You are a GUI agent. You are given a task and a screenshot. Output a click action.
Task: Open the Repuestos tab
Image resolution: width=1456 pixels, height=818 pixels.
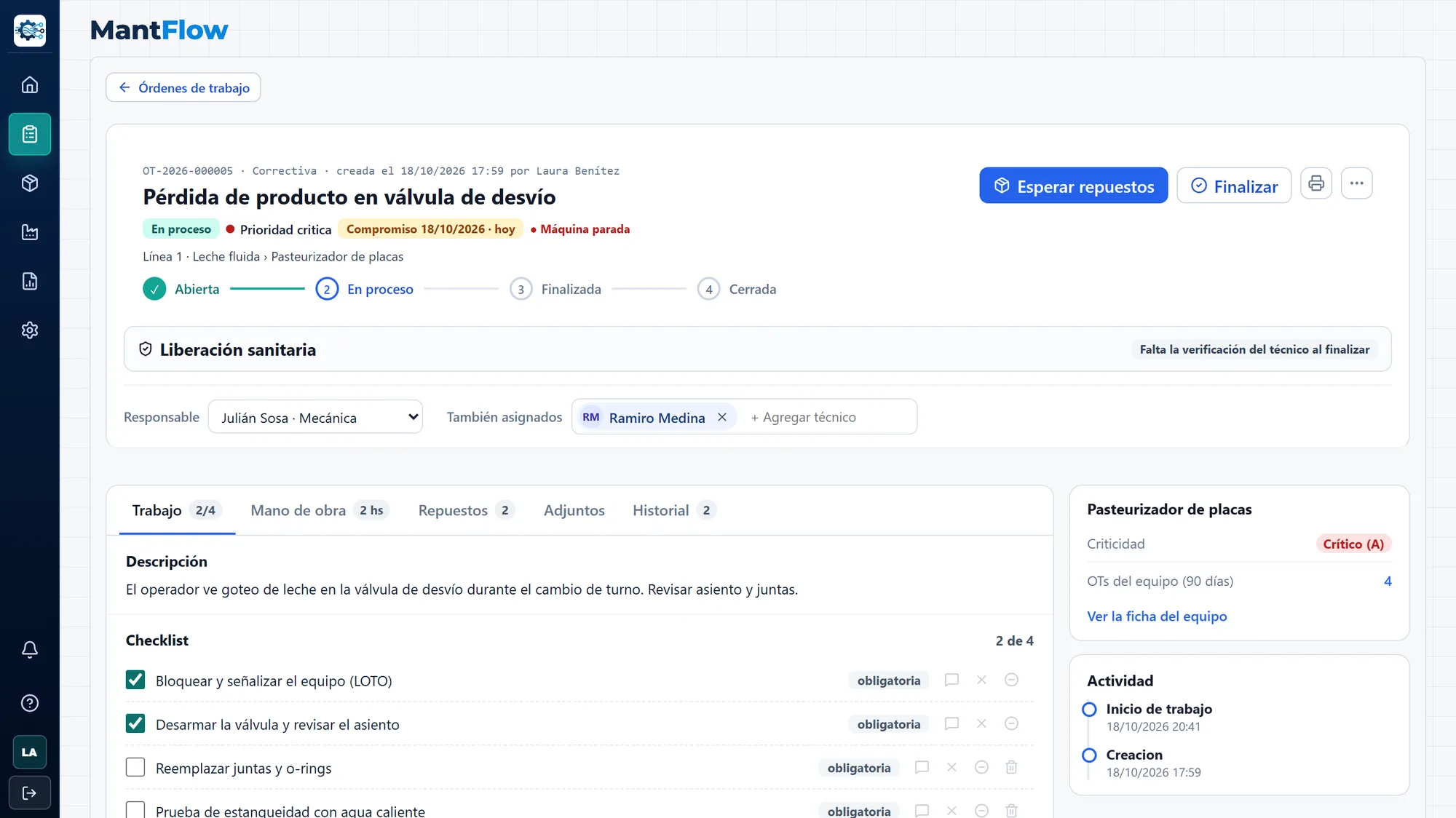466,511
